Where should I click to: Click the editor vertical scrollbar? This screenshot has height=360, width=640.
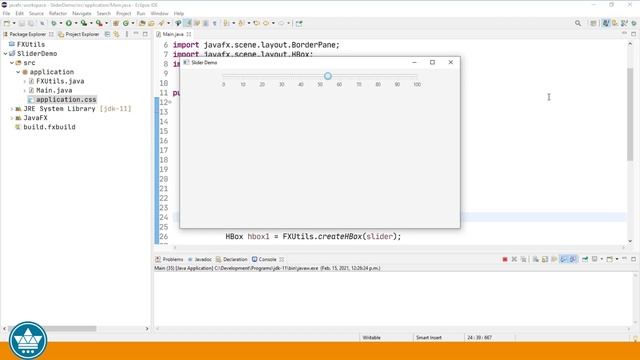coord(630,114)
